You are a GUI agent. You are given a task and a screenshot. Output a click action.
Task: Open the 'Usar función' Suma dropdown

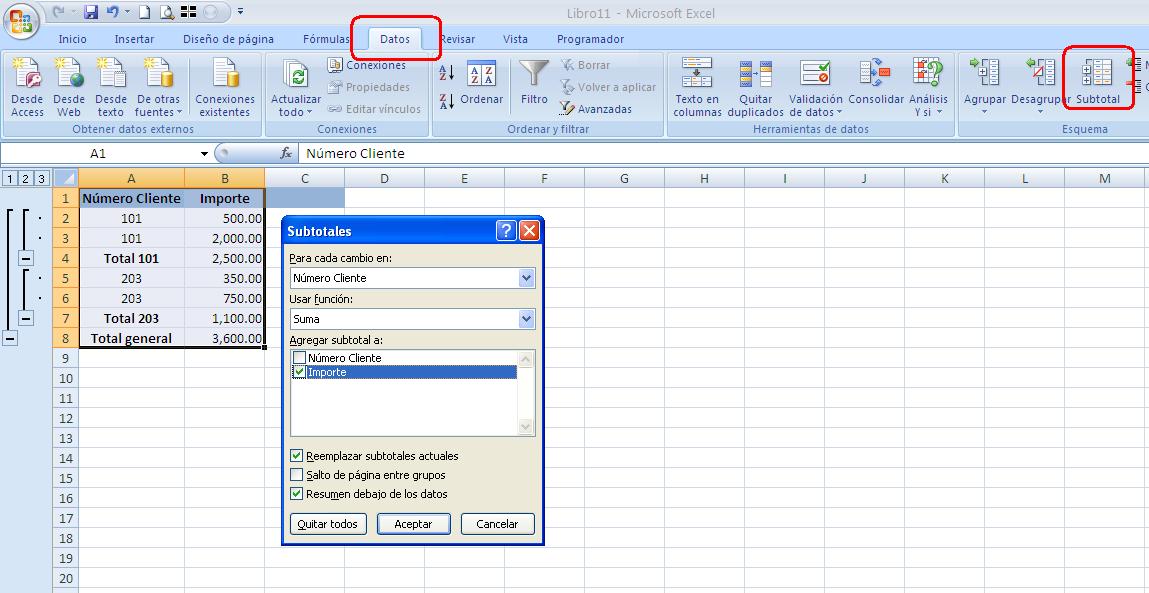(x=526, y=319)
